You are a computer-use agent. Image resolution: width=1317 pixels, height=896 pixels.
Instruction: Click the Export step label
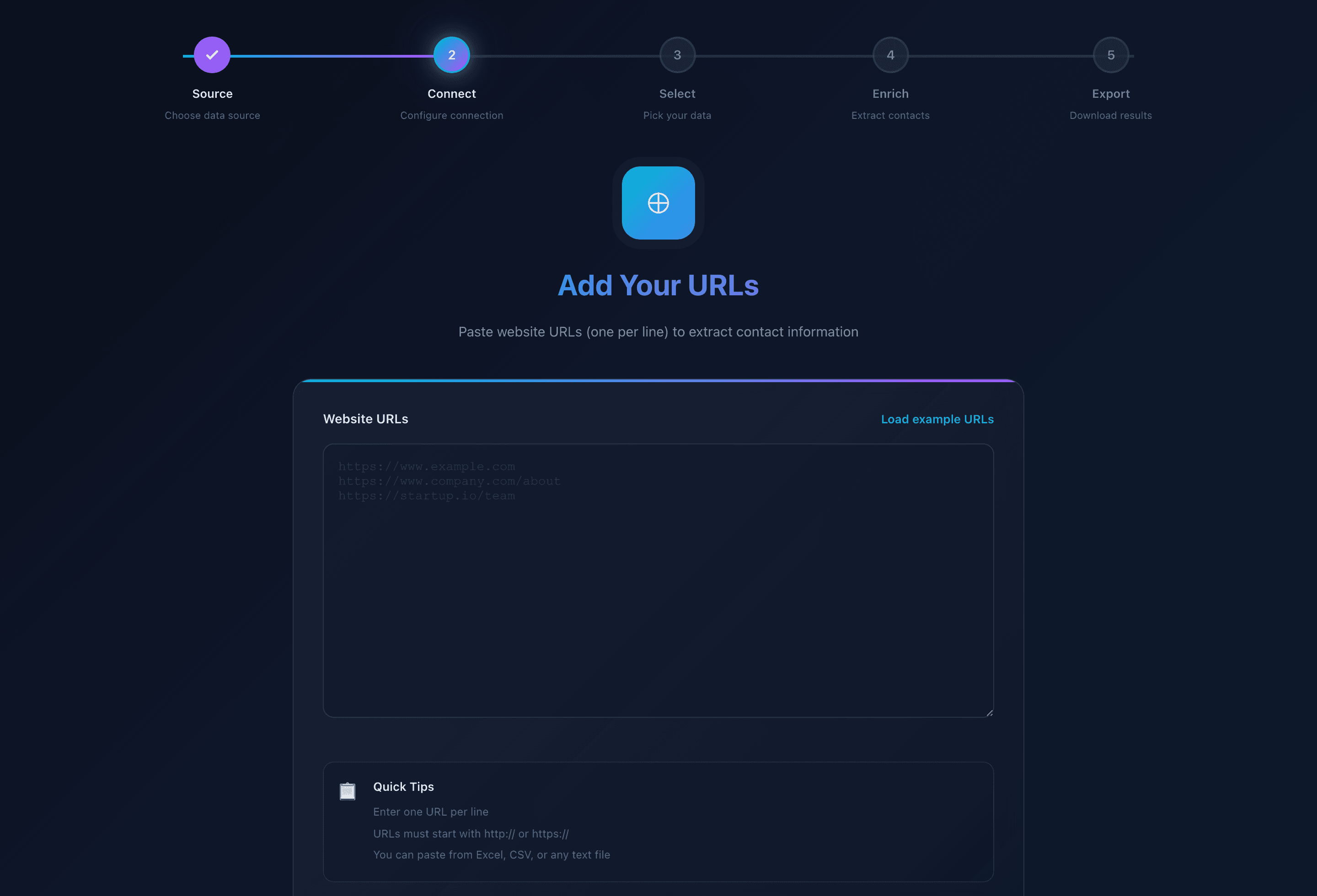tap(1111, 94)
